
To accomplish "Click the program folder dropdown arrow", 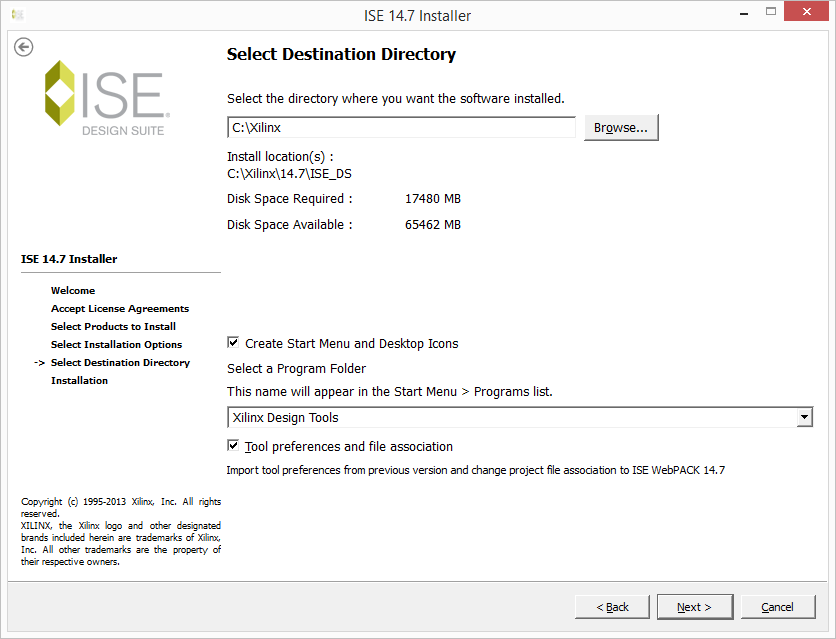I will [x=804, y=417].
